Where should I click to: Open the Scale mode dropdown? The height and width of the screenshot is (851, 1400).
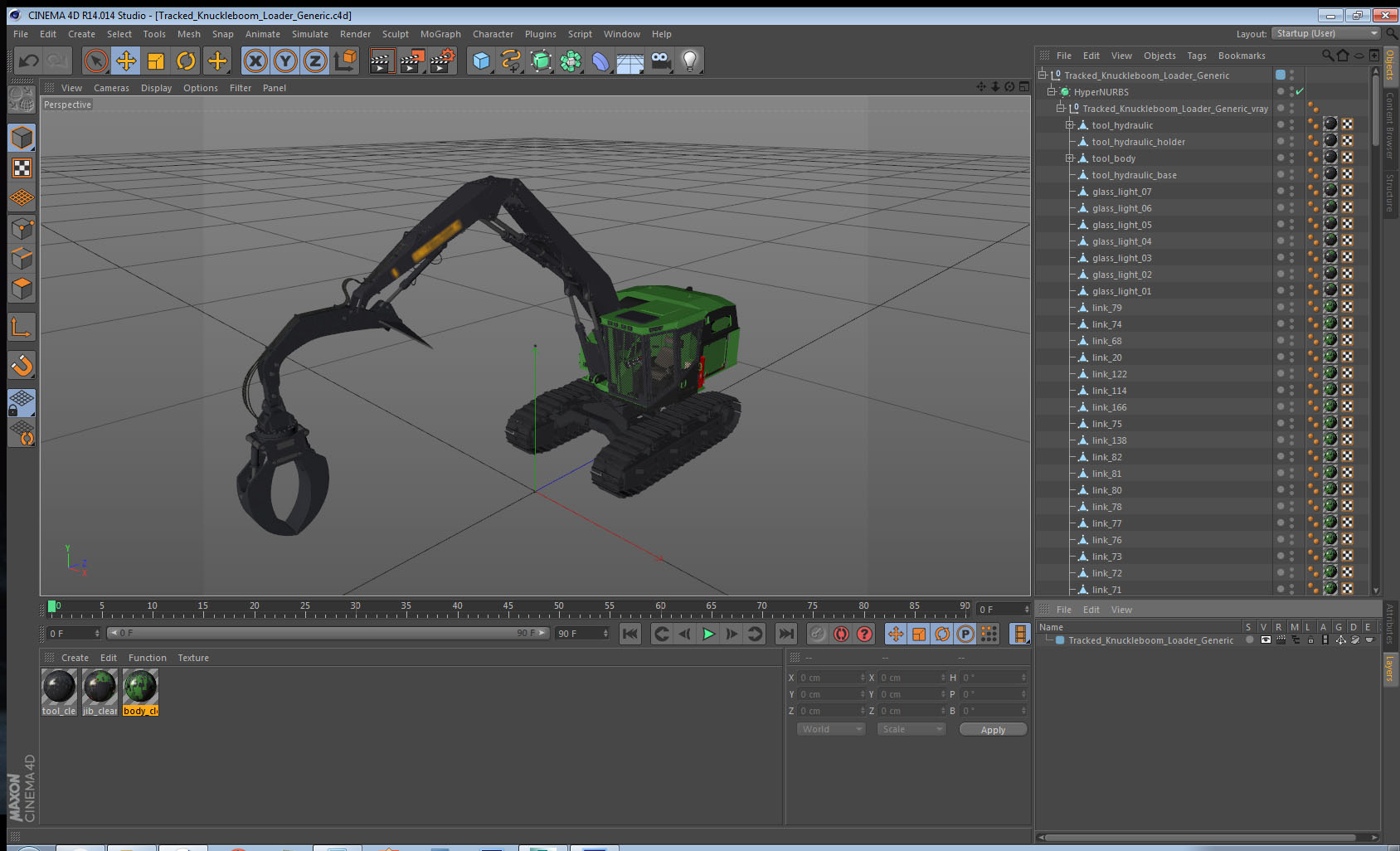[x=911, y=729]
